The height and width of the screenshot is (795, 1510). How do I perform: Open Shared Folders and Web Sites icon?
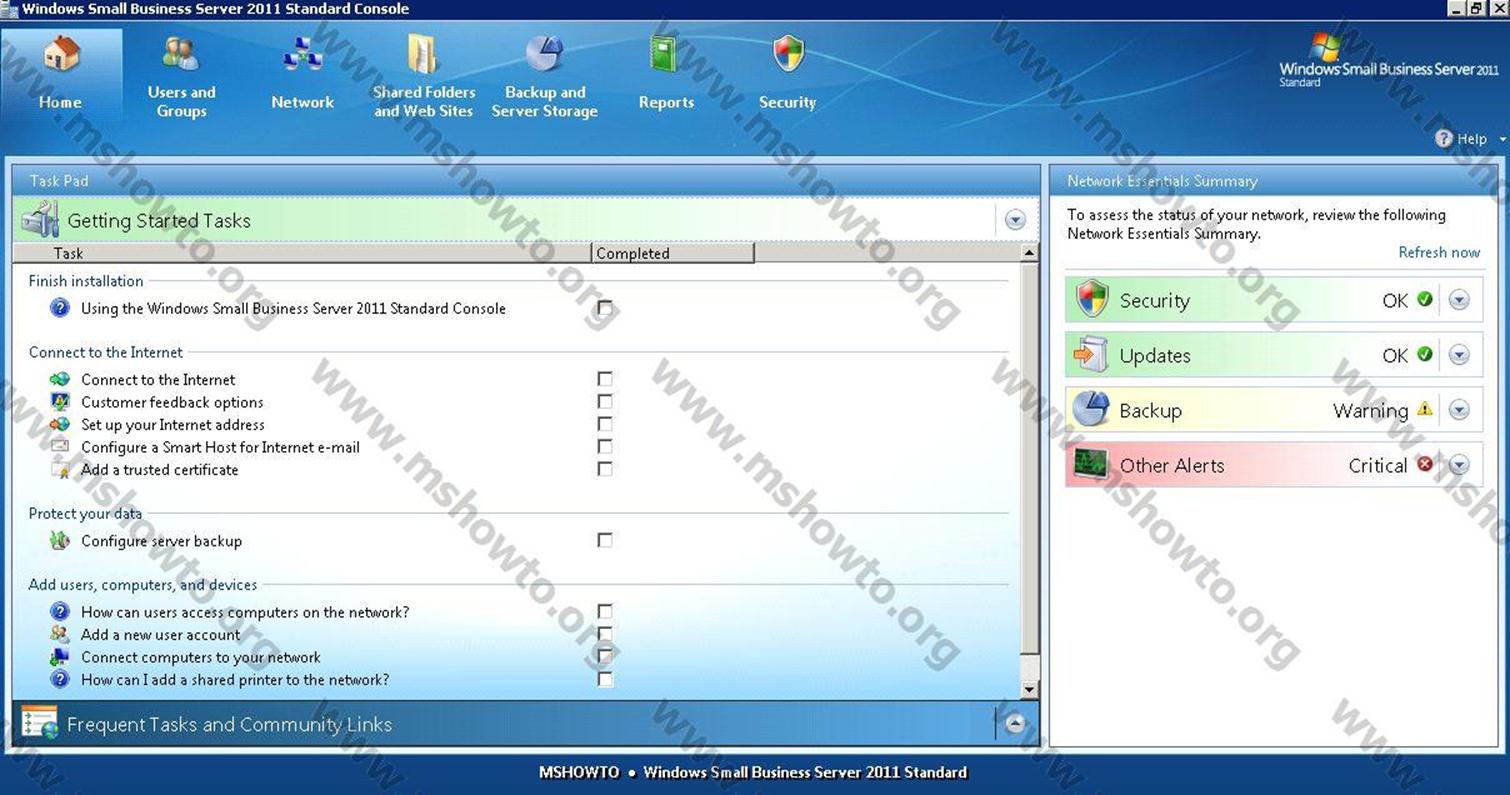423,53
